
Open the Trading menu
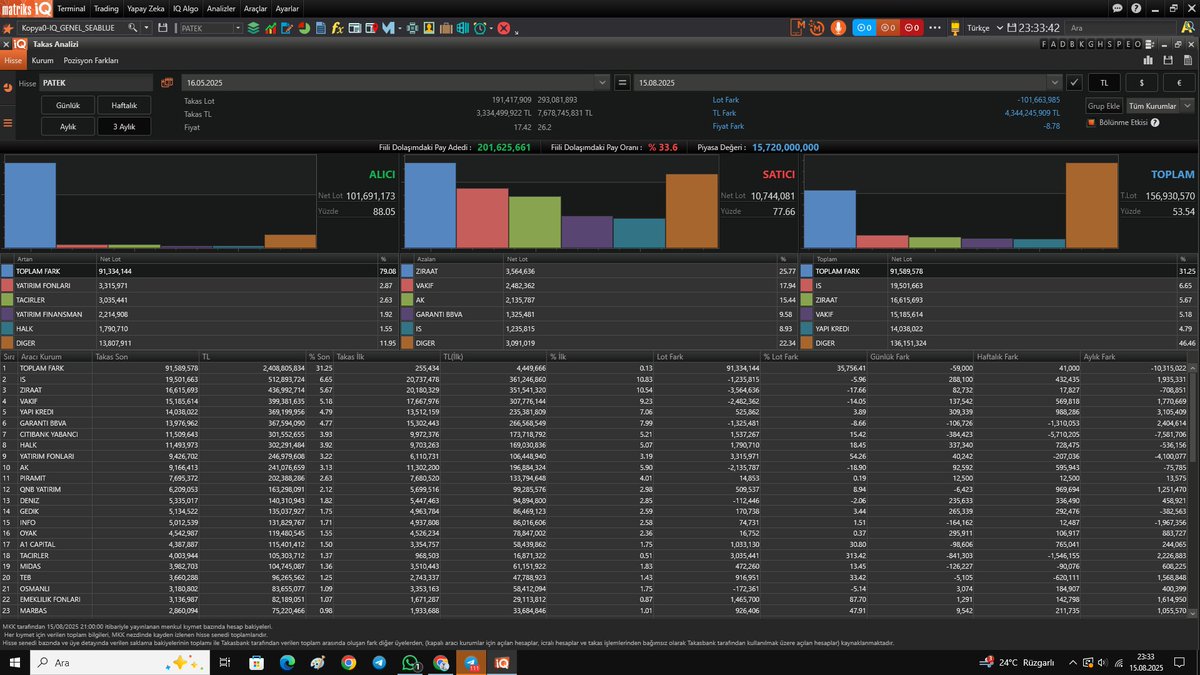(x=106, y=8)
